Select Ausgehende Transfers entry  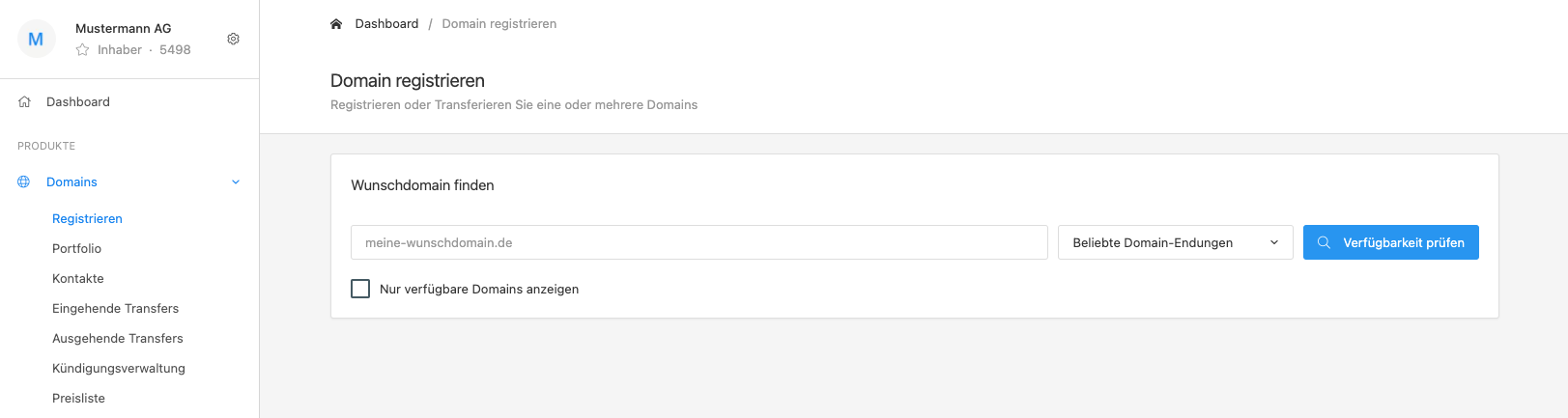[118, 338]
